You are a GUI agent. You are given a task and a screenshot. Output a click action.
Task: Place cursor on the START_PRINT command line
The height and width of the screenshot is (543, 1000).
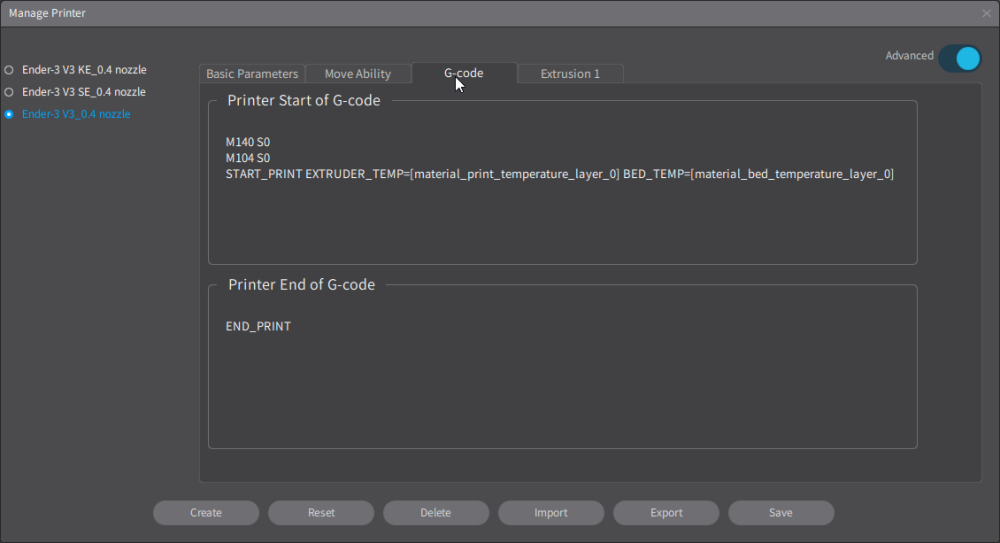pyautogui.click(x=559, y=174)
